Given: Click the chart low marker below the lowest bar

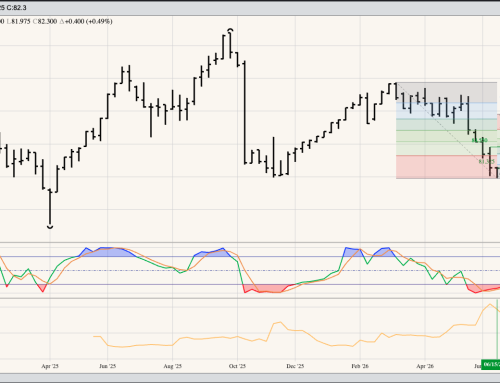Looking at the screenshot, I should click(50, 227).
